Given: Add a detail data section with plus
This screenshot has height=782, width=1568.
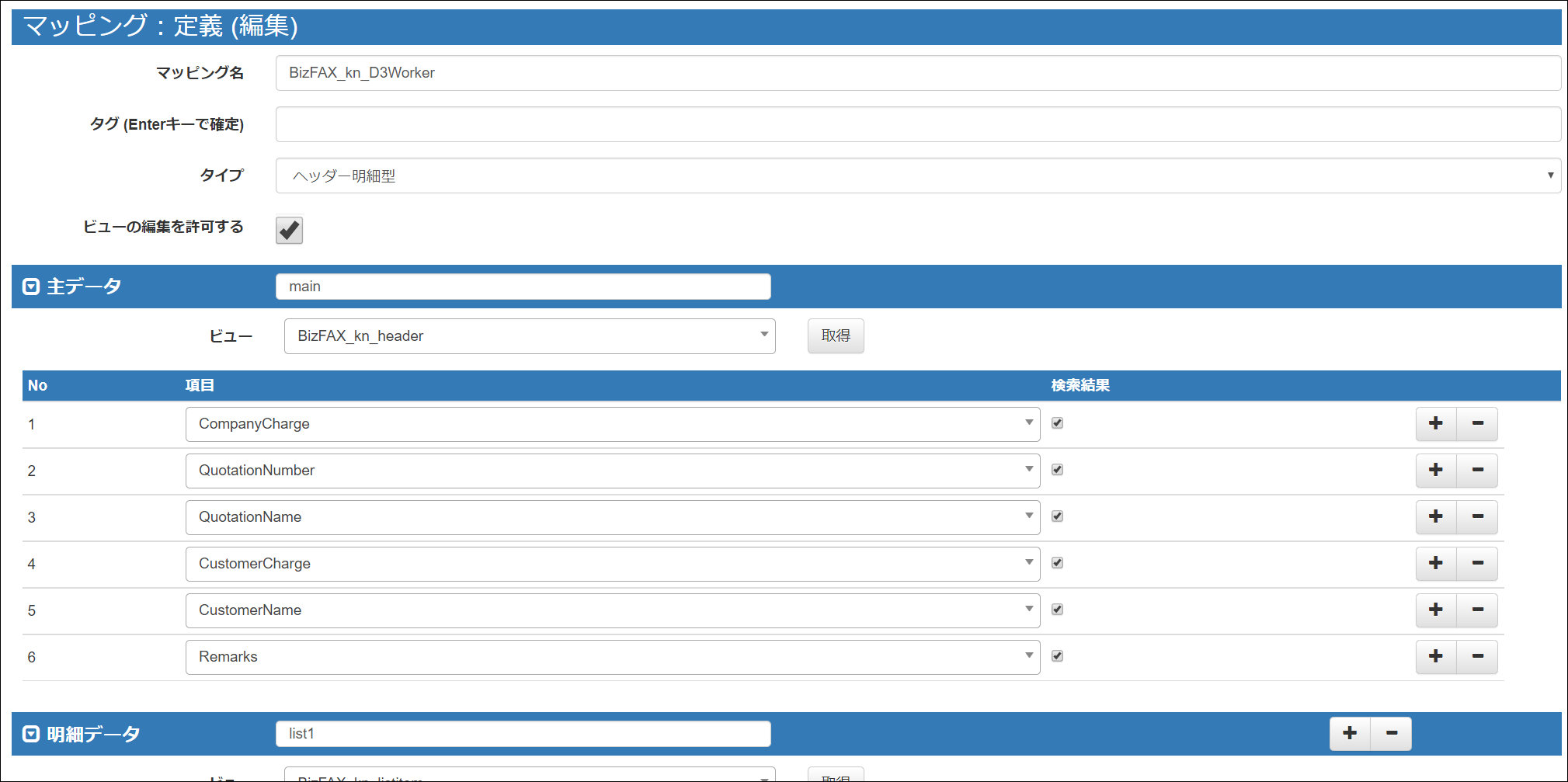Looking at the screenshot, I should tap(1350, 734).
